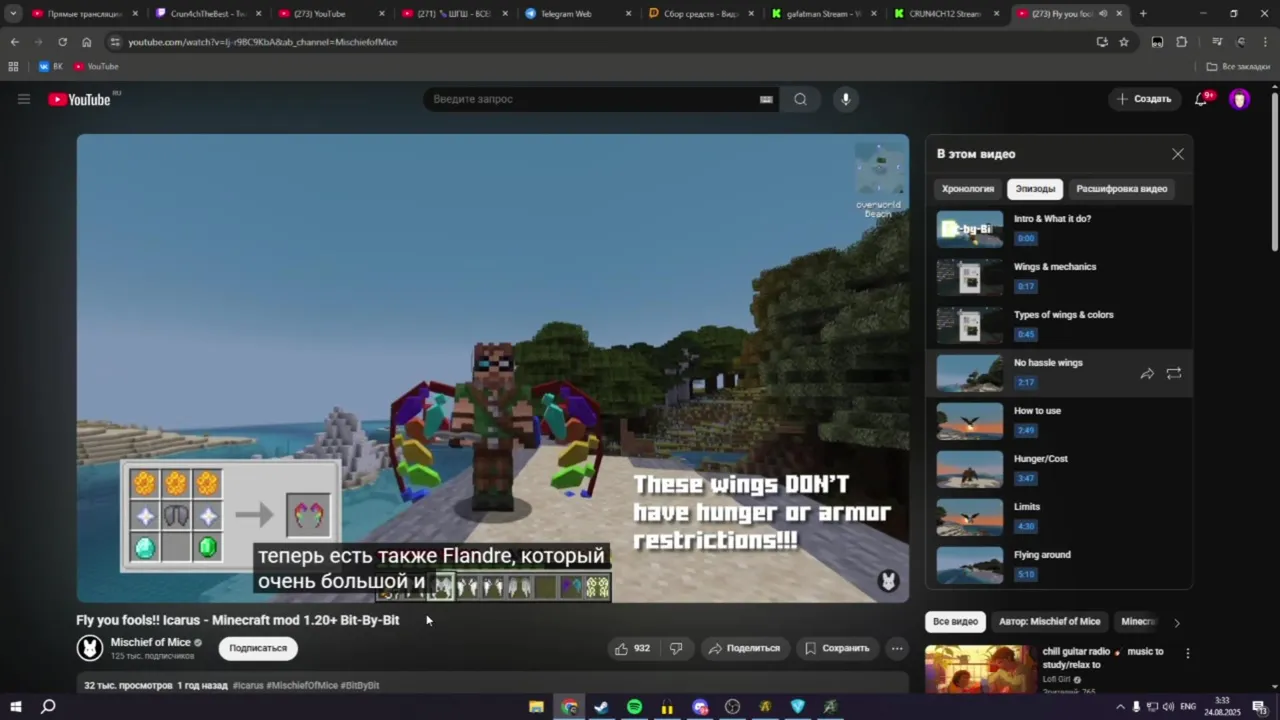Open the YouTube guide hamburger menu
Image resolution: width=1280 pixels, height=720 pixels.
click(x=24, y=99)
